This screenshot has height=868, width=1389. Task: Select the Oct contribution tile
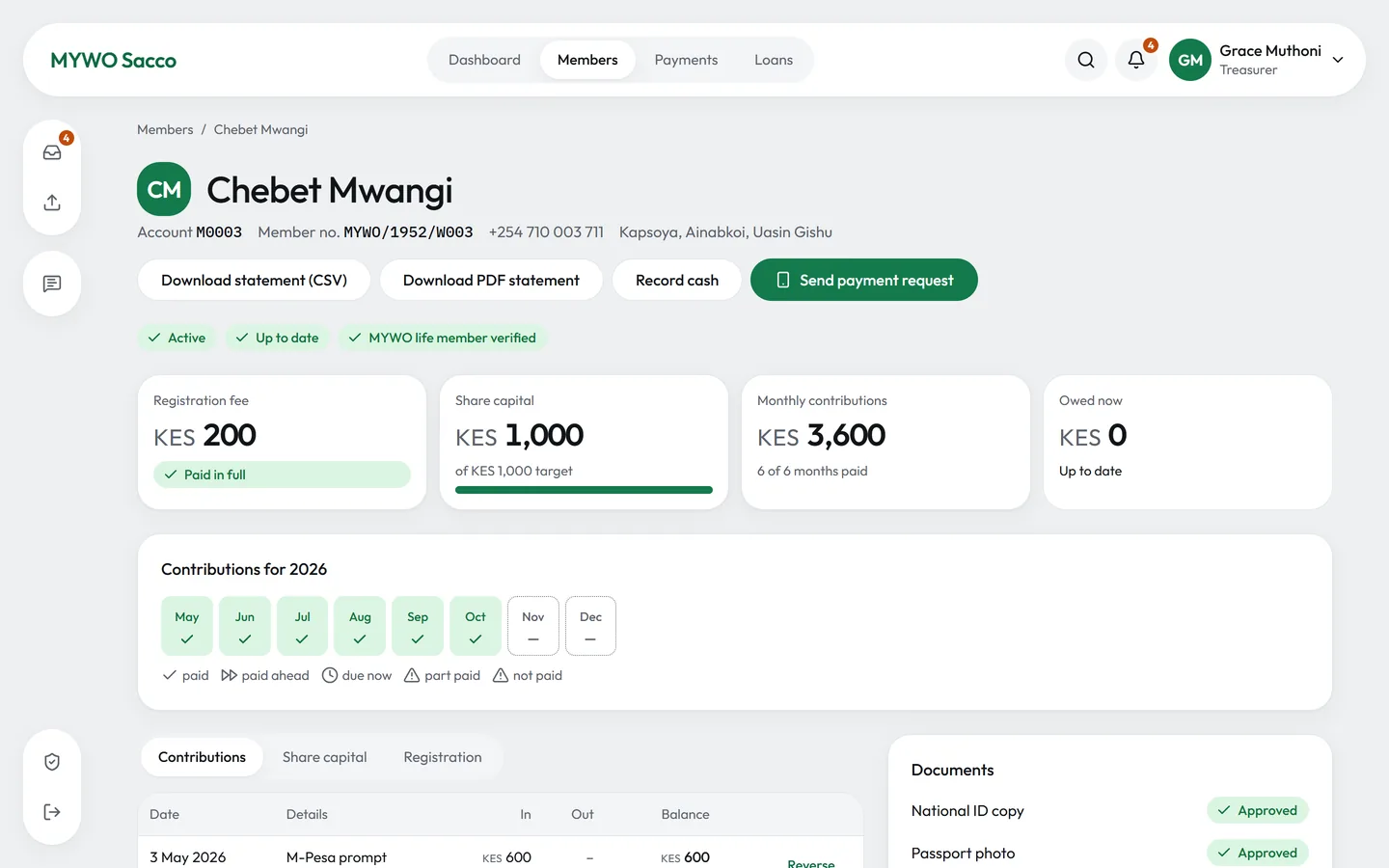tap(476, 626)
